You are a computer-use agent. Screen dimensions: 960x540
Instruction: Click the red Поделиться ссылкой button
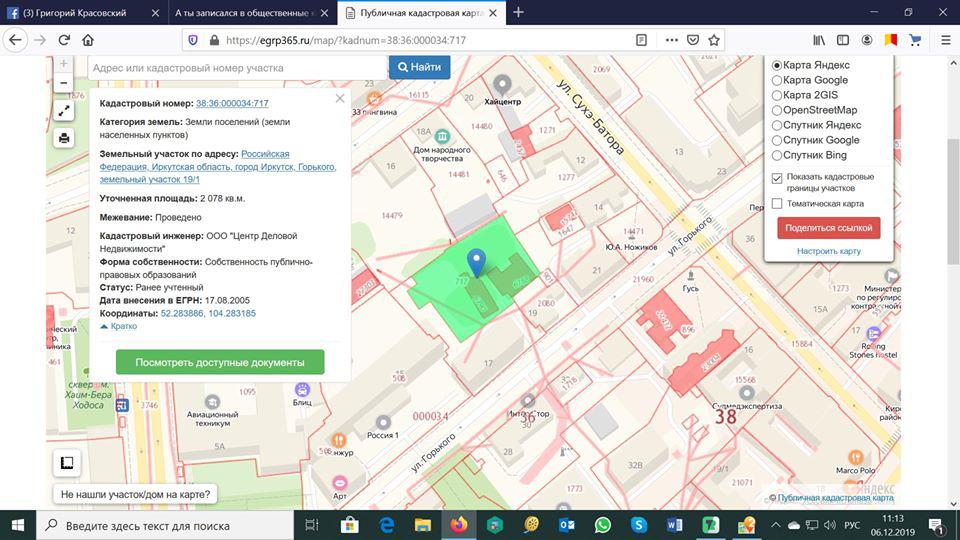coord(828,228)
